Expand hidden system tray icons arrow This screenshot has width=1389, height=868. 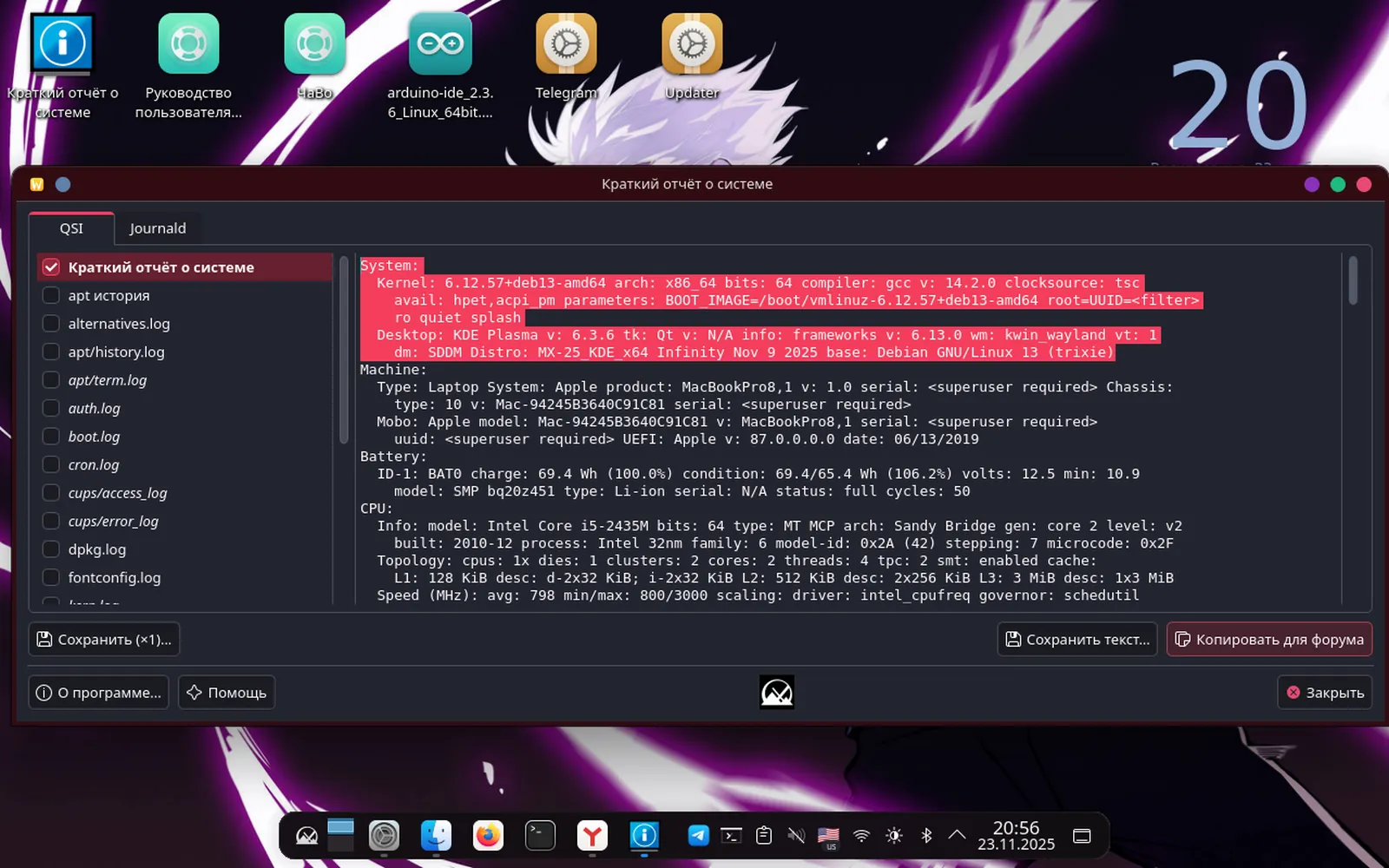tap(957, 835)
